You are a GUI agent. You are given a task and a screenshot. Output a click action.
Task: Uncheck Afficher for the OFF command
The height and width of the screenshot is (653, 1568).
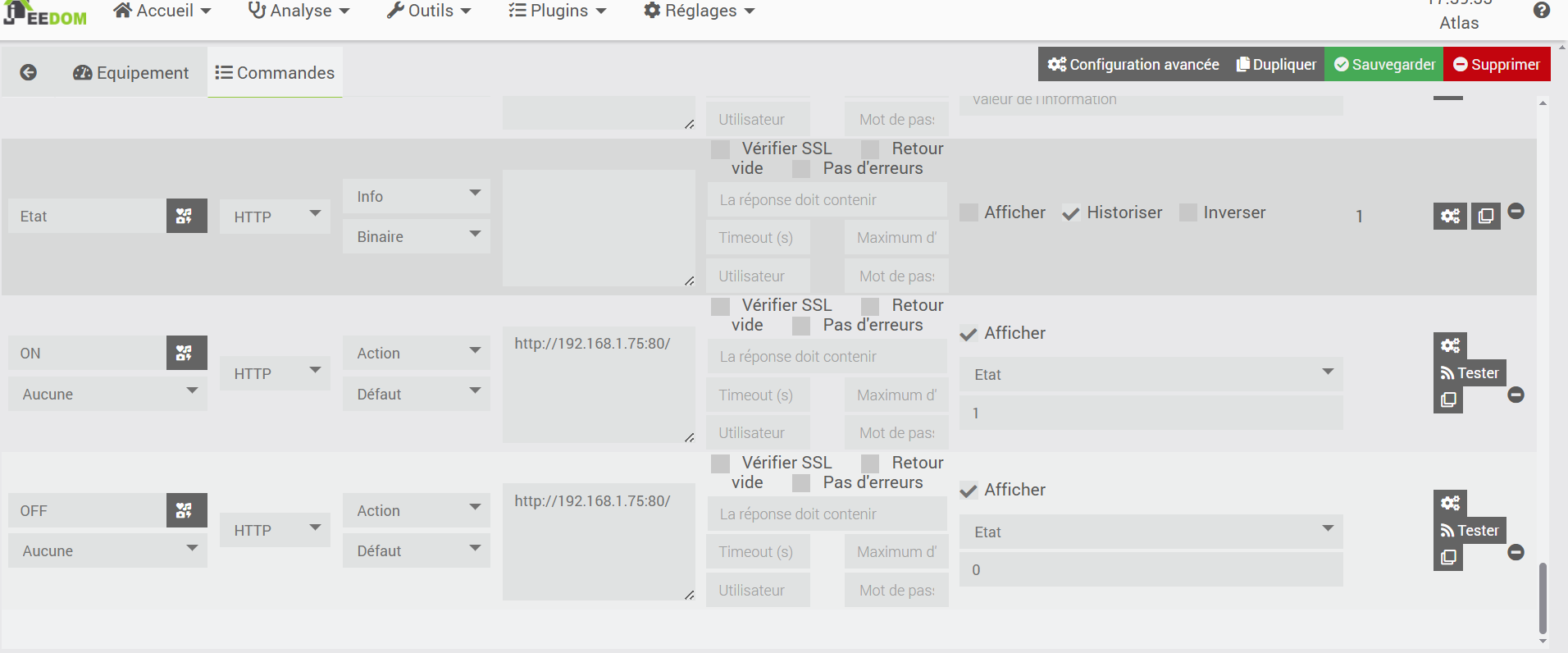point(969,490)
